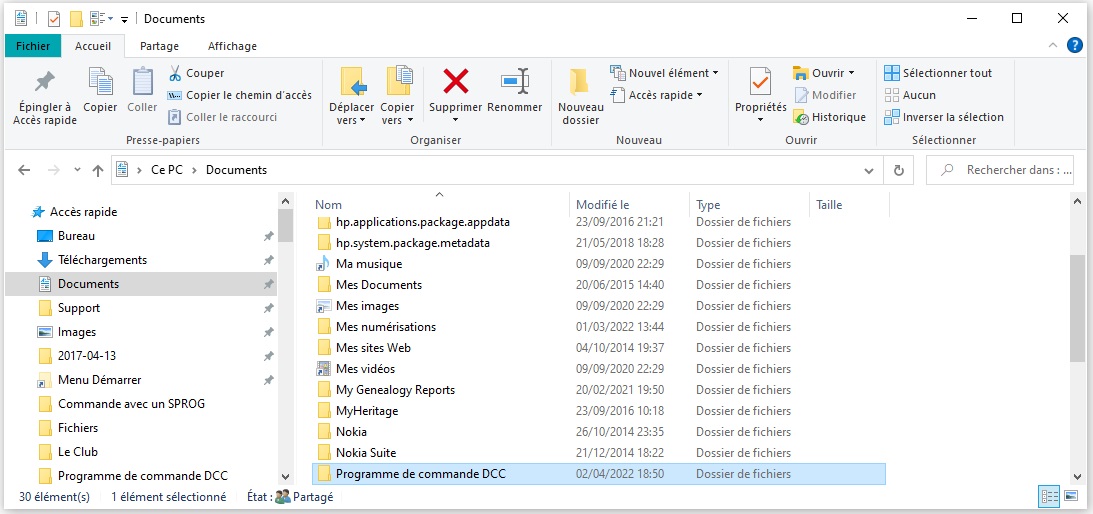The width and height of the screenshot is (1093, 514).
Task: Click the quick access properties checkmark icon
Action: click(54, 19)
